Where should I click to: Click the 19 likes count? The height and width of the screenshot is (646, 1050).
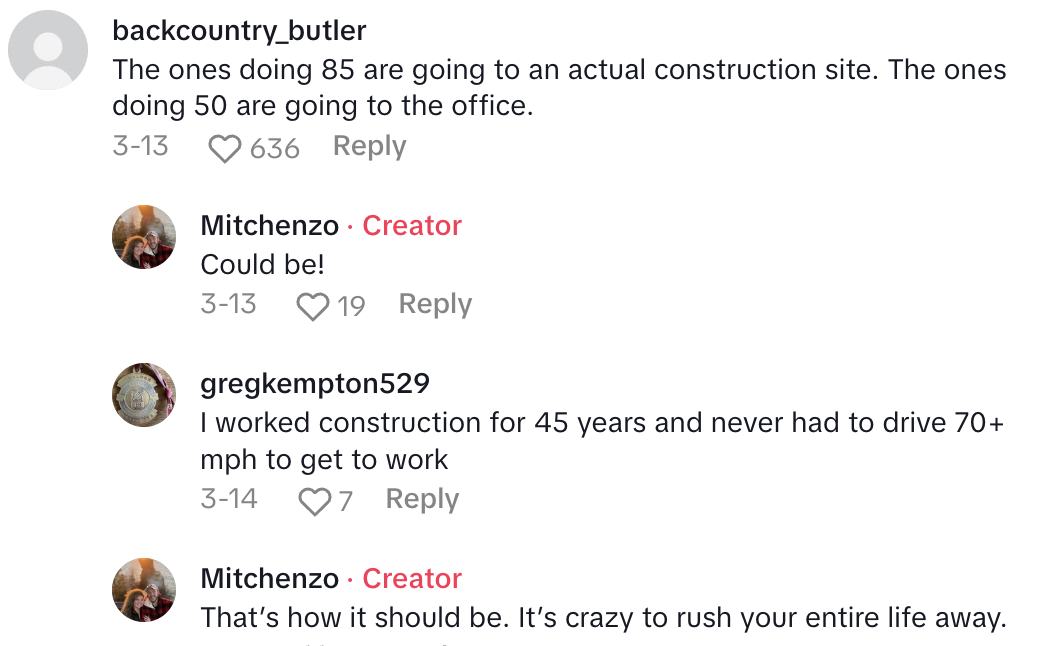351,306
